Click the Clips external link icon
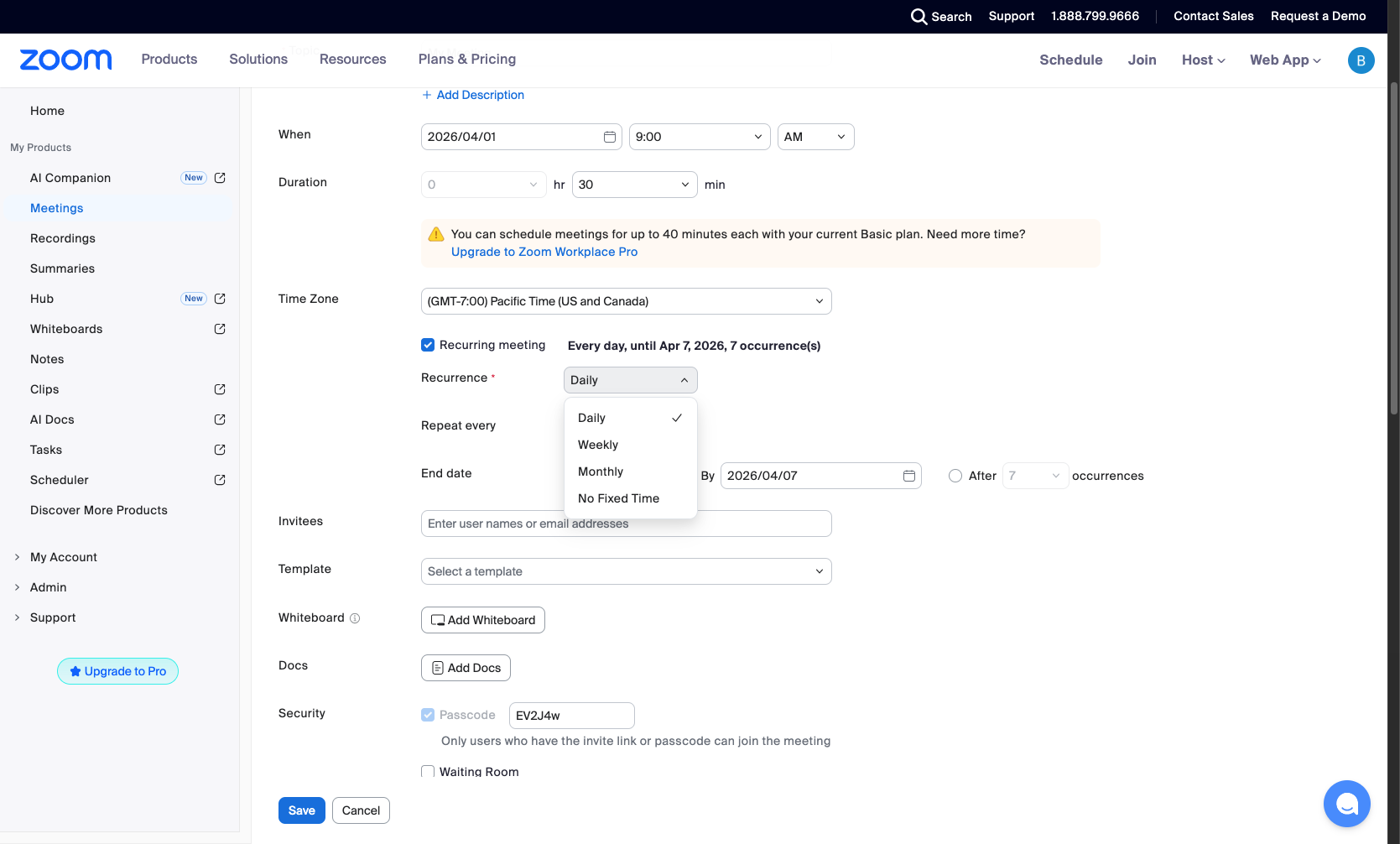Viewport: 1400px width, 844px height. pos(220,389)
